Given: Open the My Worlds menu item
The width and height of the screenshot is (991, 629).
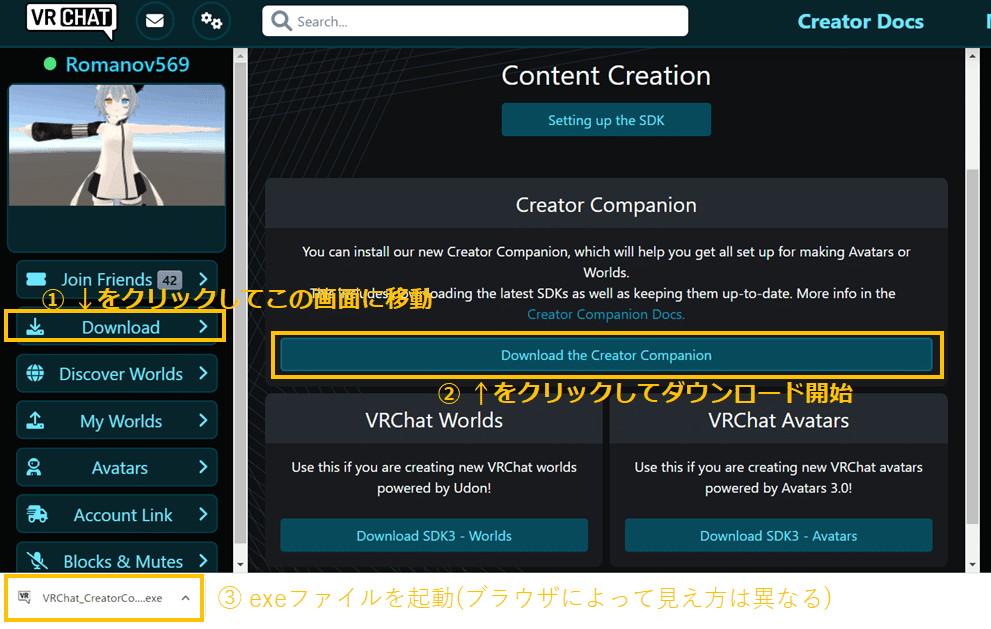Looking at the screenshot, I should [117, 420].
